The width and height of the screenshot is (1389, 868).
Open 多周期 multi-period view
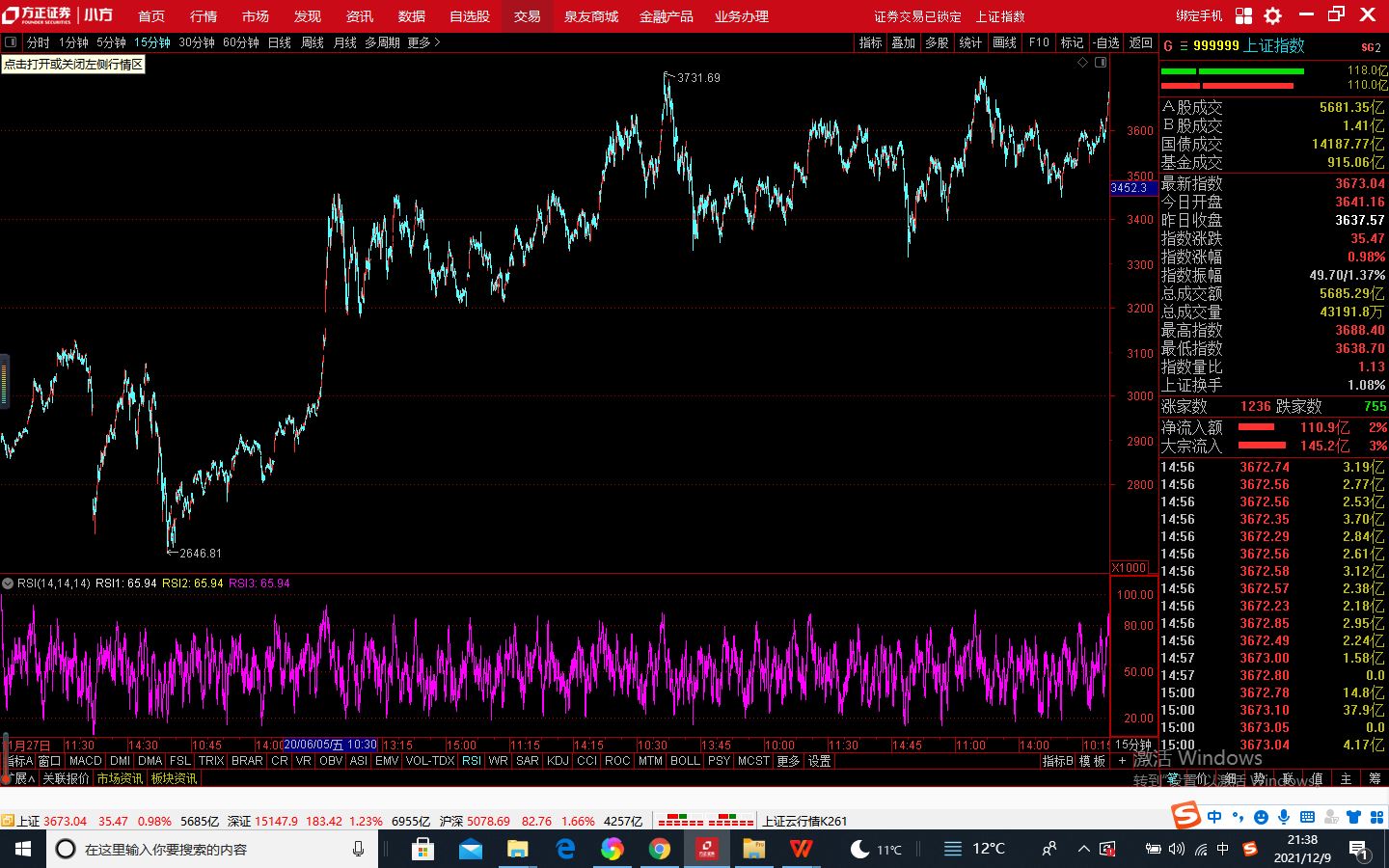[382, 42]
